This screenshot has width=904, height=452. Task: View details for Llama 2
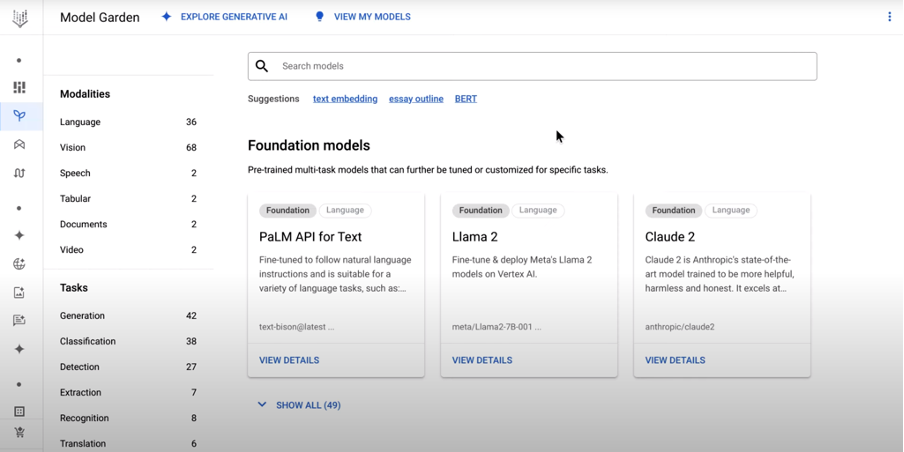click(x=482, y=360)
